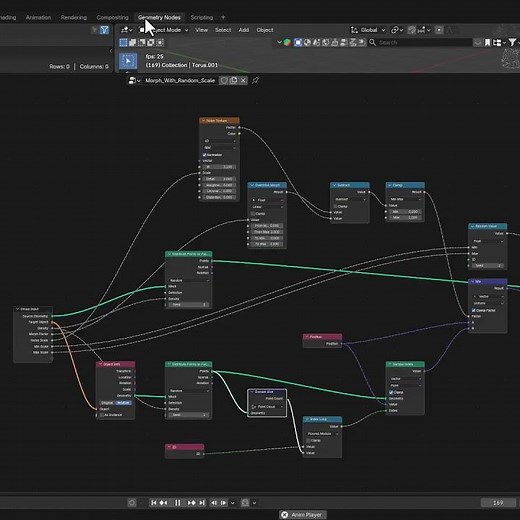The image size is (520, 520).
Task: Collapse the Position node
Action: coord(307,337)
